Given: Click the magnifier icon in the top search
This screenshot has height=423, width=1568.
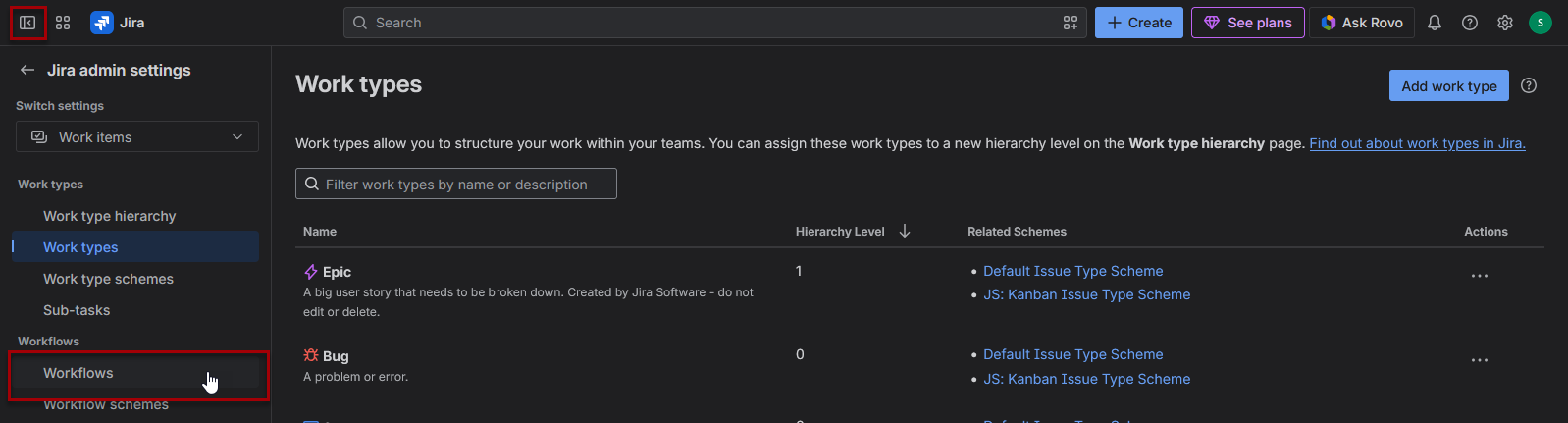Looking at the screenshot, I should (360, 23).
